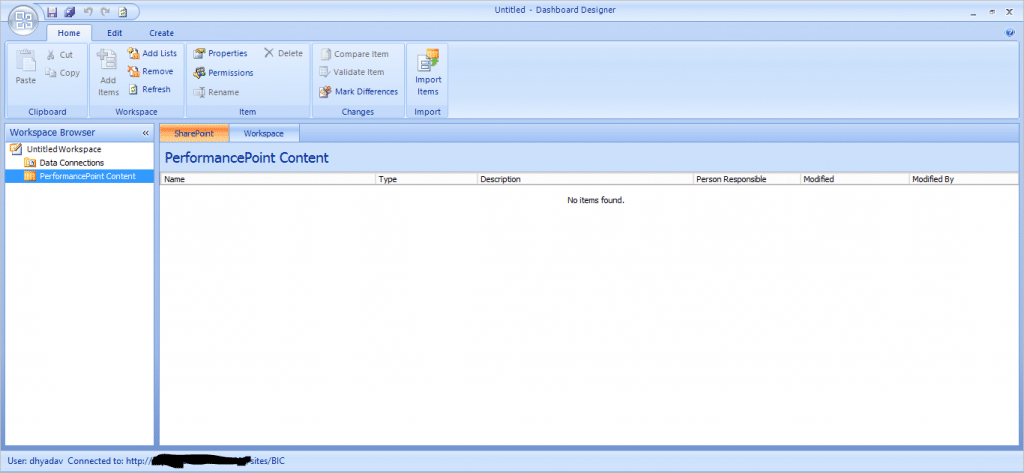
Task: Click the Redo arrow in quick access toolbar
Action: pos(104,11)
